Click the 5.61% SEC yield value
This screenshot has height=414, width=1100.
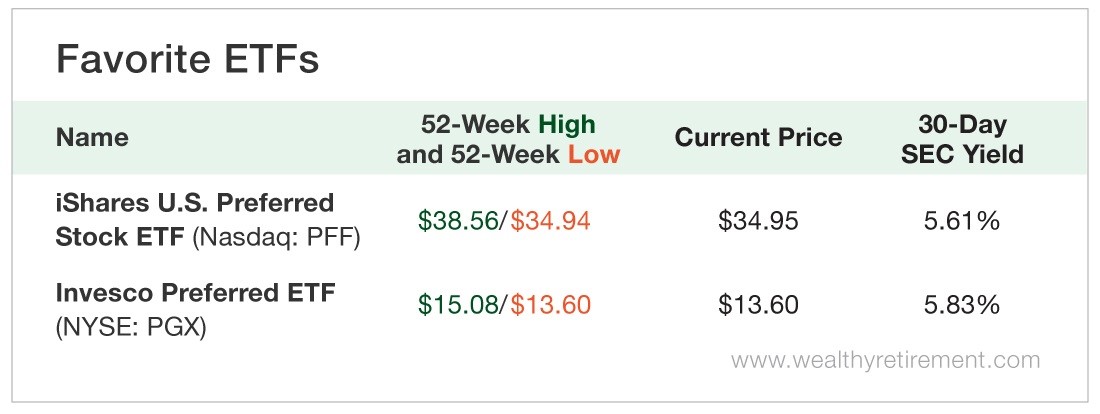tap(962, 221)
